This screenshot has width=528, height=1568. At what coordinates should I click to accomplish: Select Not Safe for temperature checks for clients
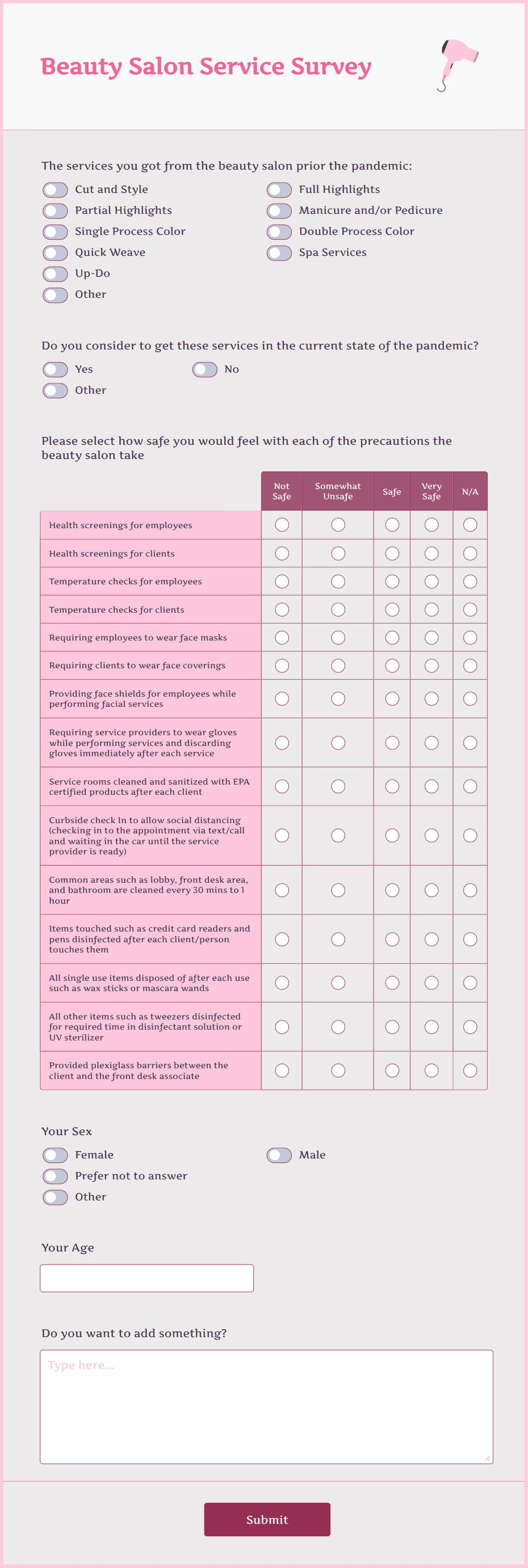click(282, 609)
